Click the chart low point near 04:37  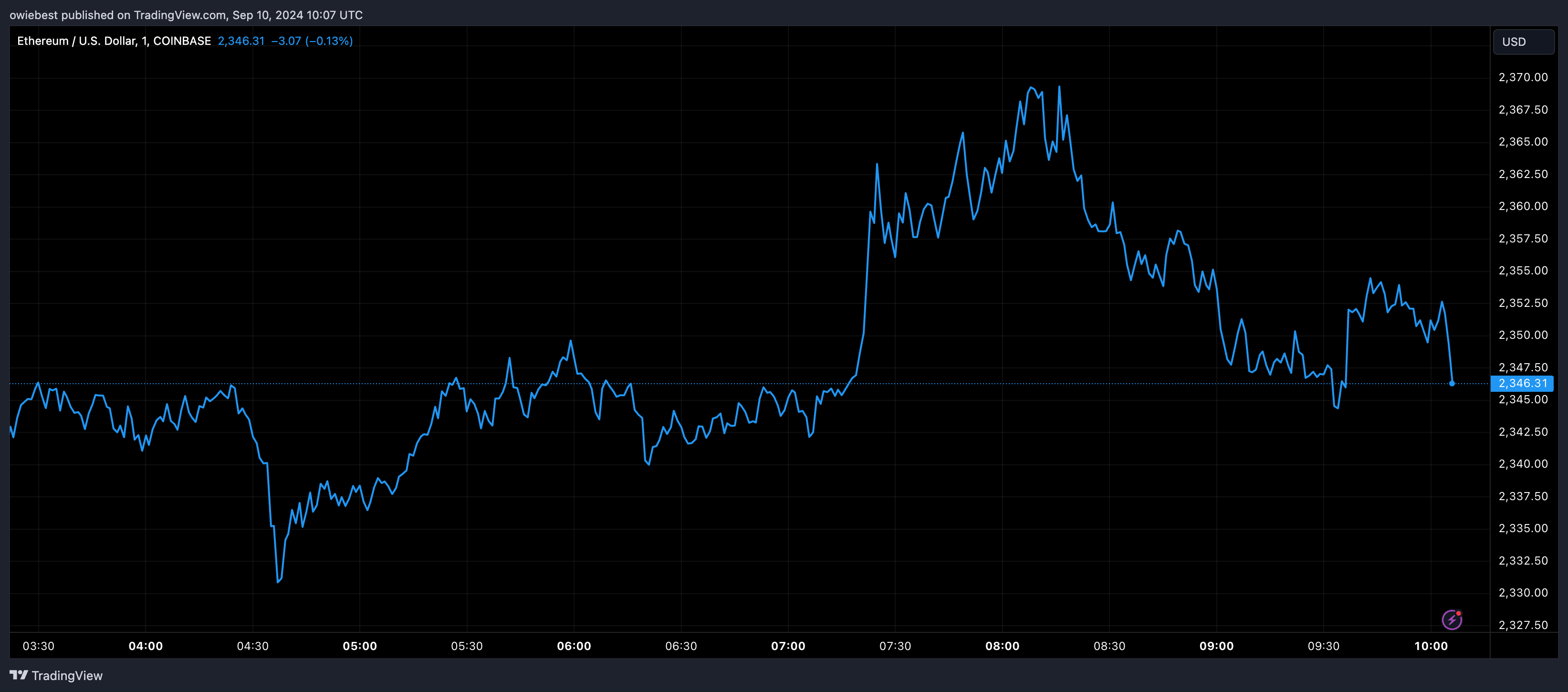(278, 581)
